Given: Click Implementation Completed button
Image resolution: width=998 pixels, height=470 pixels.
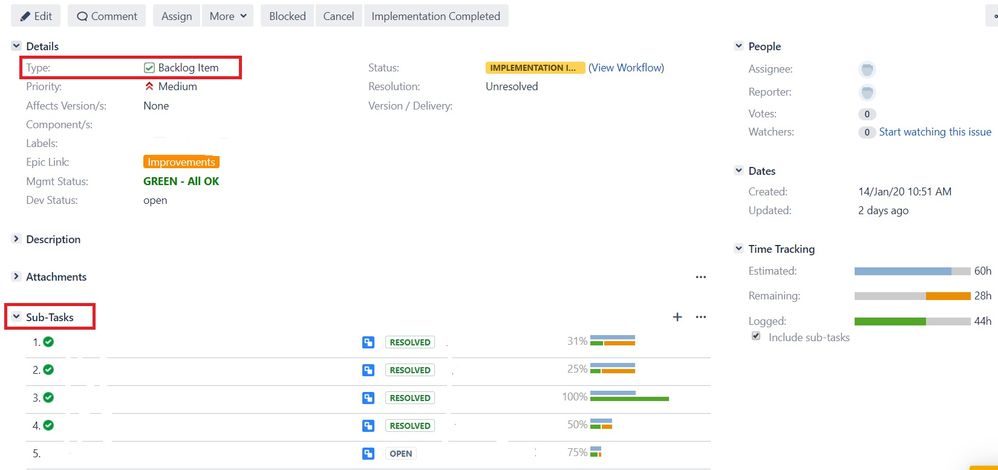Looking at the screenshot, I should [x=436, y=16].
